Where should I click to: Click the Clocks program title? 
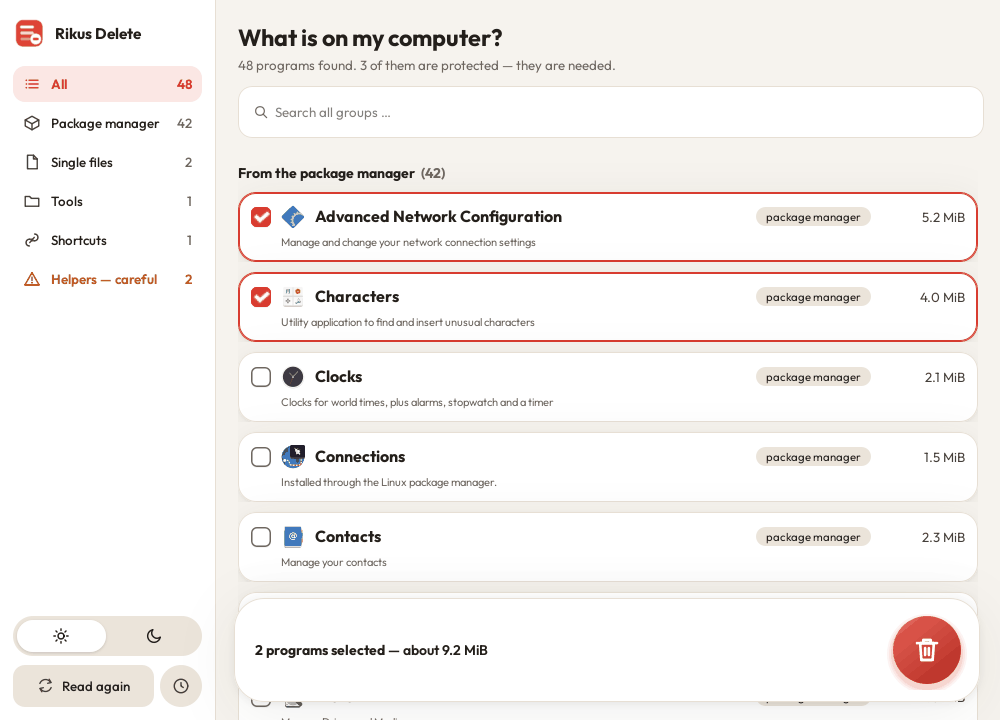(x=339, y=377)
